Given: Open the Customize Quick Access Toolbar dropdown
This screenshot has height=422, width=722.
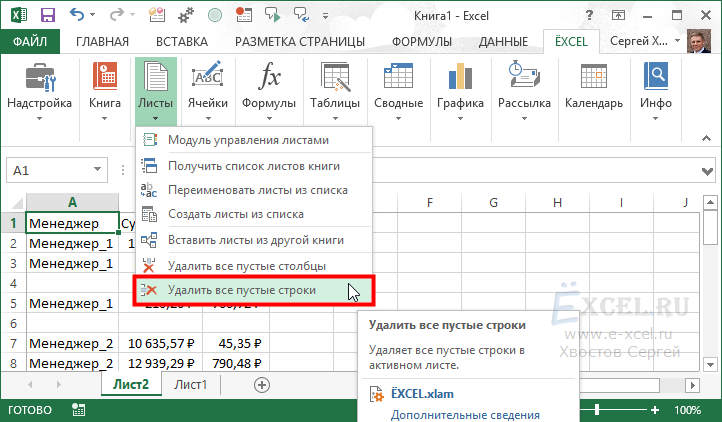Looking at the screenshot, I should point(326,16).
